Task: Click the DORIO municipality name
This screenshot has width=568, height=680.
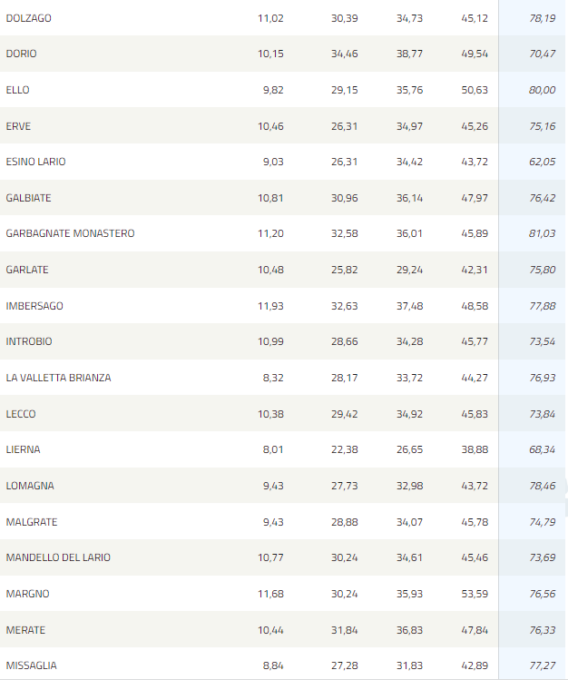Action: pyautogui.click(x=21, y=54)
